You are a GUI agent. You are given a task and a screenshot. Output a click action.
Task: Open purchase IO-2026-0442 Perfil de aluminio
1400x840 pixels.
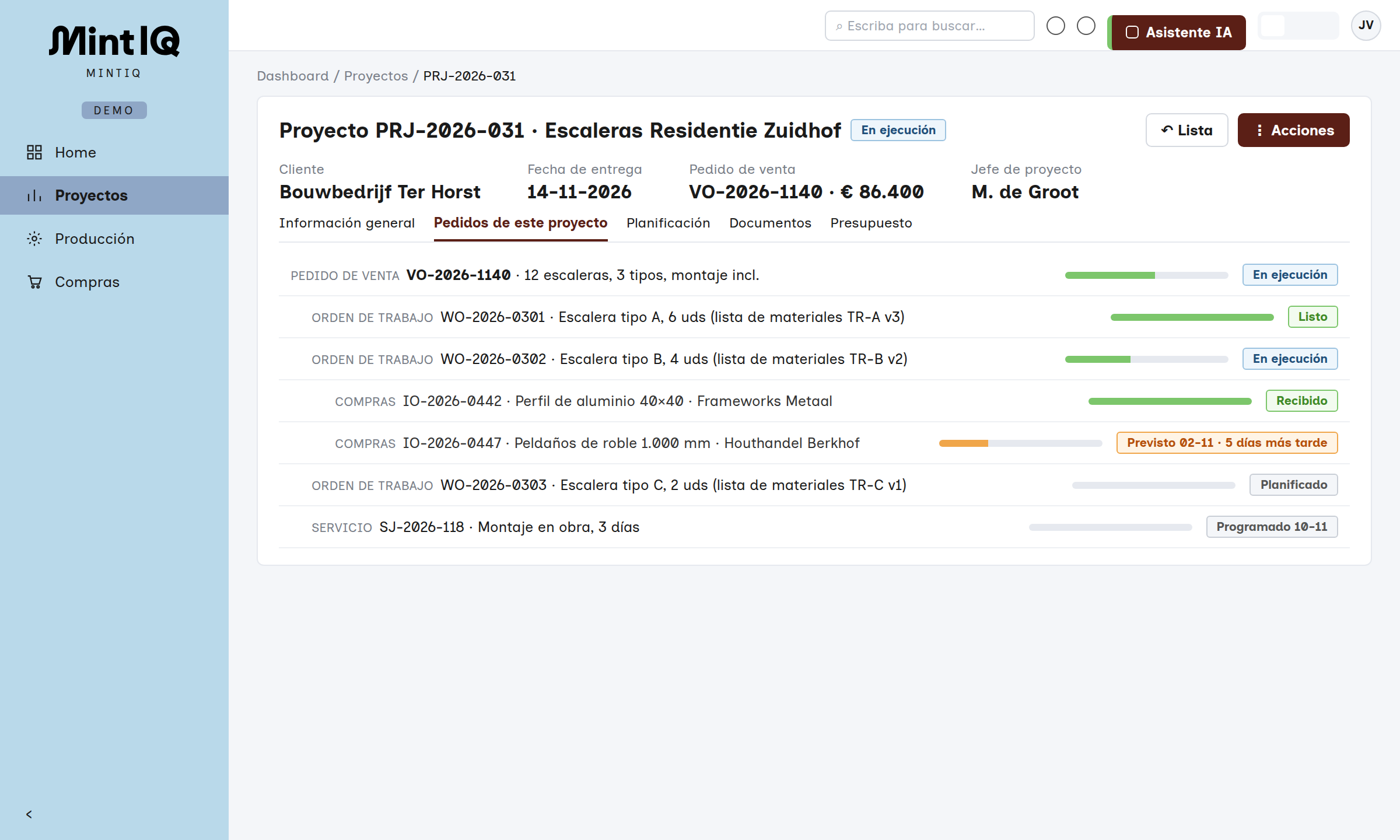tap(814, 401)
